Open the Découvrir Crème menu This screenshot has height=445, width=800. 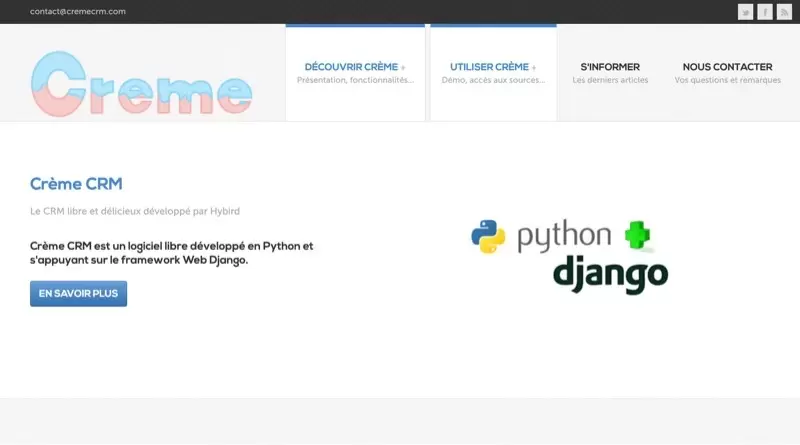pos(355,73)
